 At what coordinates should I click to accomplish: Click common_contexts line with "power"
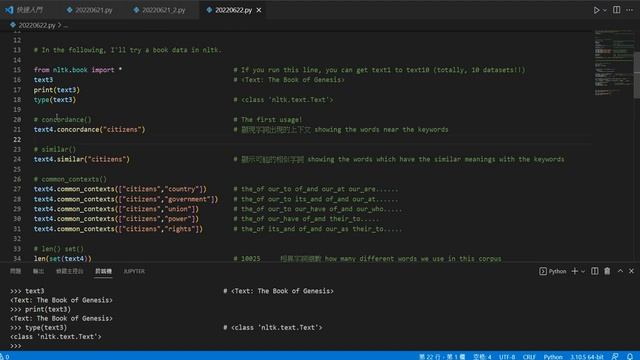coord(116,219)
